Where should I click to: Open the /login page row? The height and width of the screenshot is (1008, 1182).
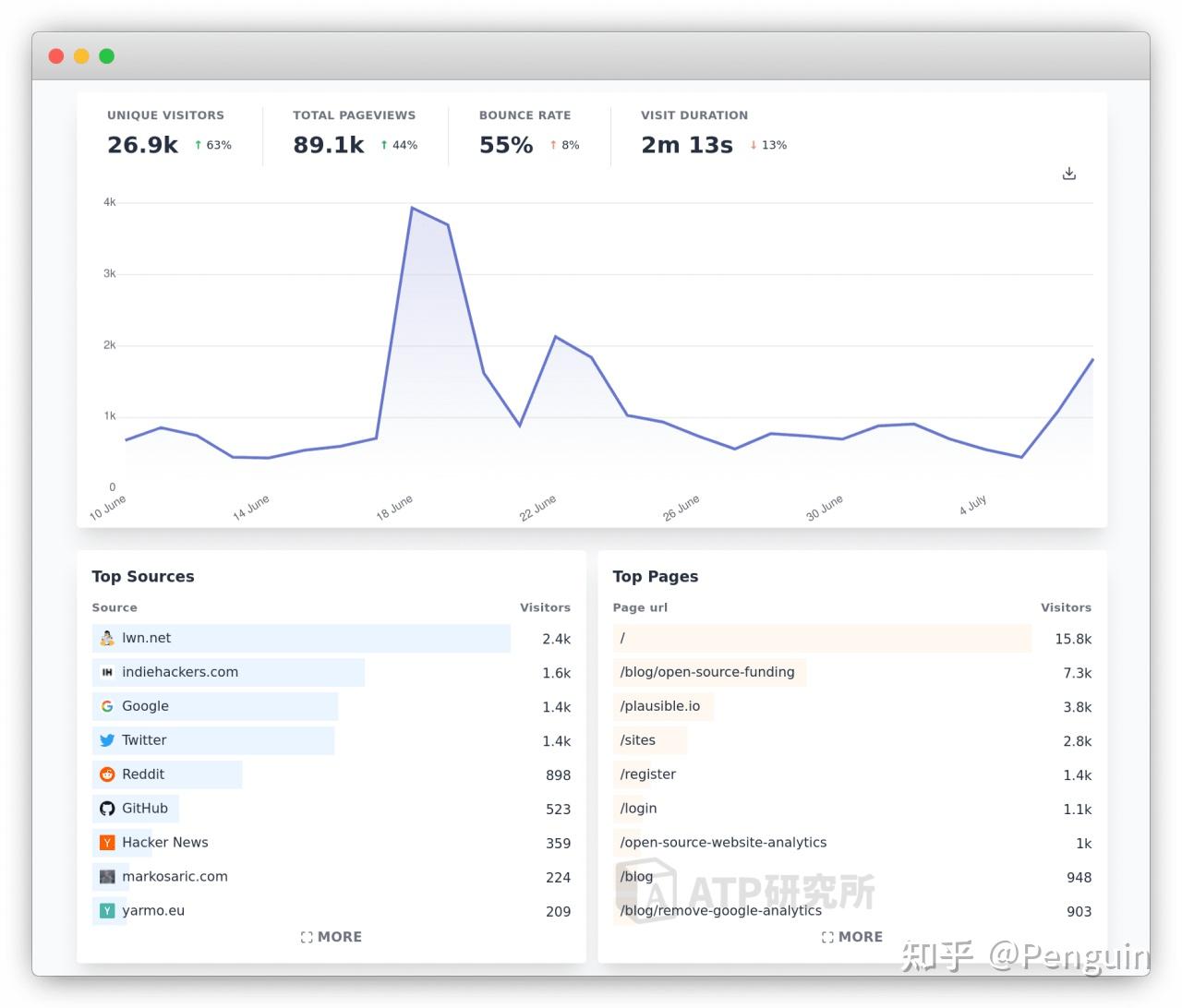click(x=852, y=809)
